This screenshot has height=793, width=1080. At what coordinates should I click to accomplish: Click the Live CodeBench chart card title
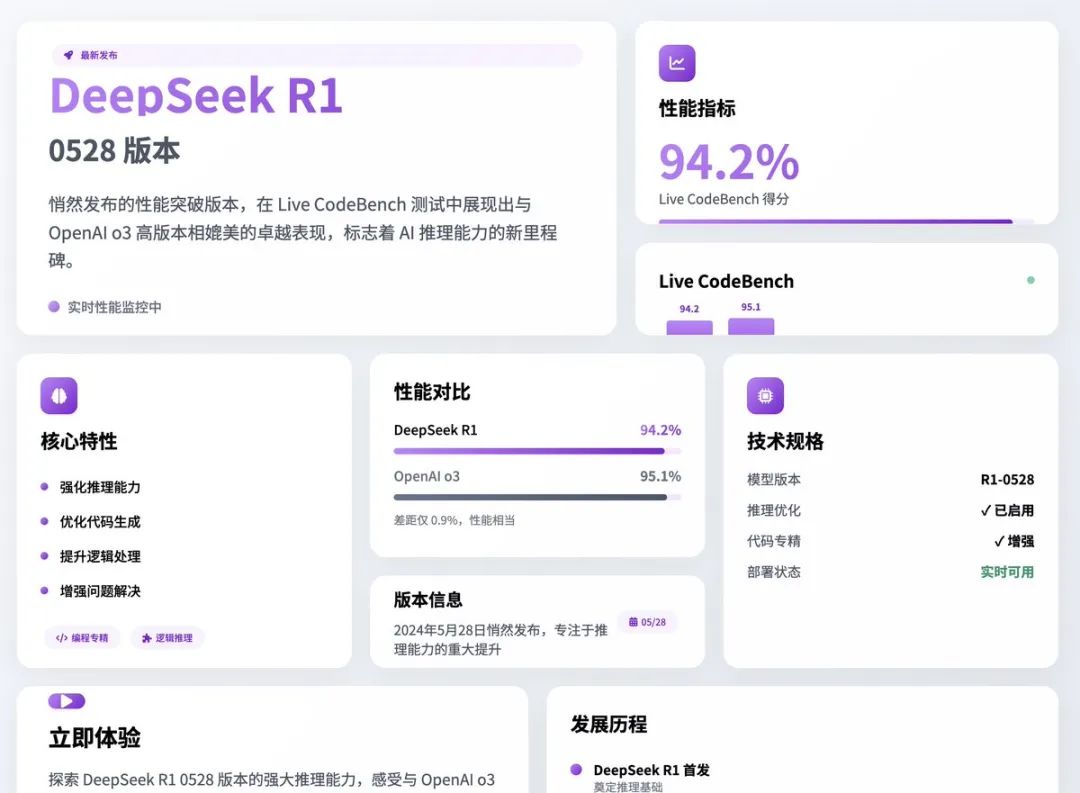point(726,281)
